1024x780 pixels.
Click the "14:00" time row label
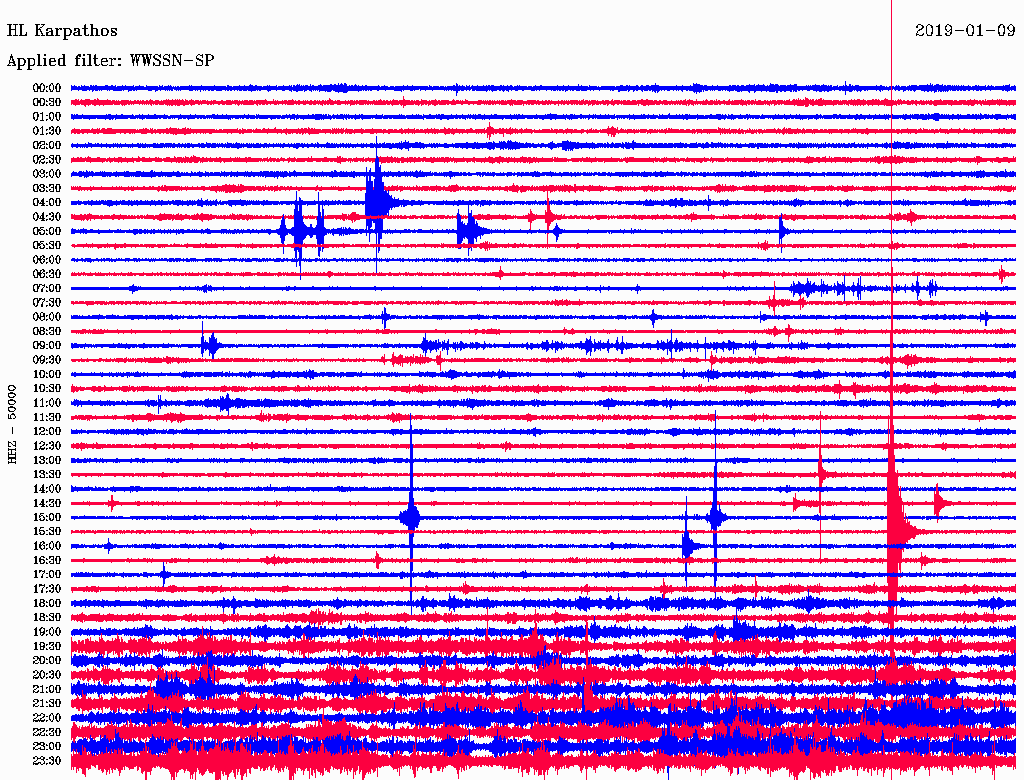click(47, 489)
